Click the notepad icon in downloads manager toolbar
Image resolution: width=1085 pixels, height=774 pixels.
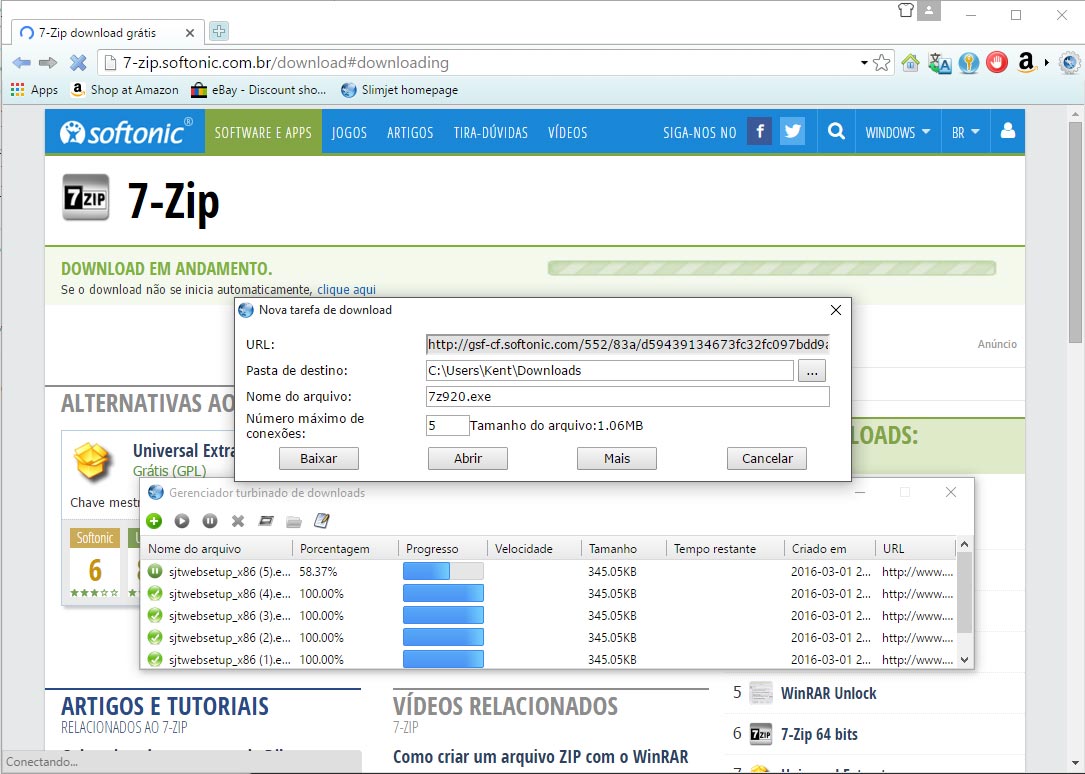click(322, 520)
